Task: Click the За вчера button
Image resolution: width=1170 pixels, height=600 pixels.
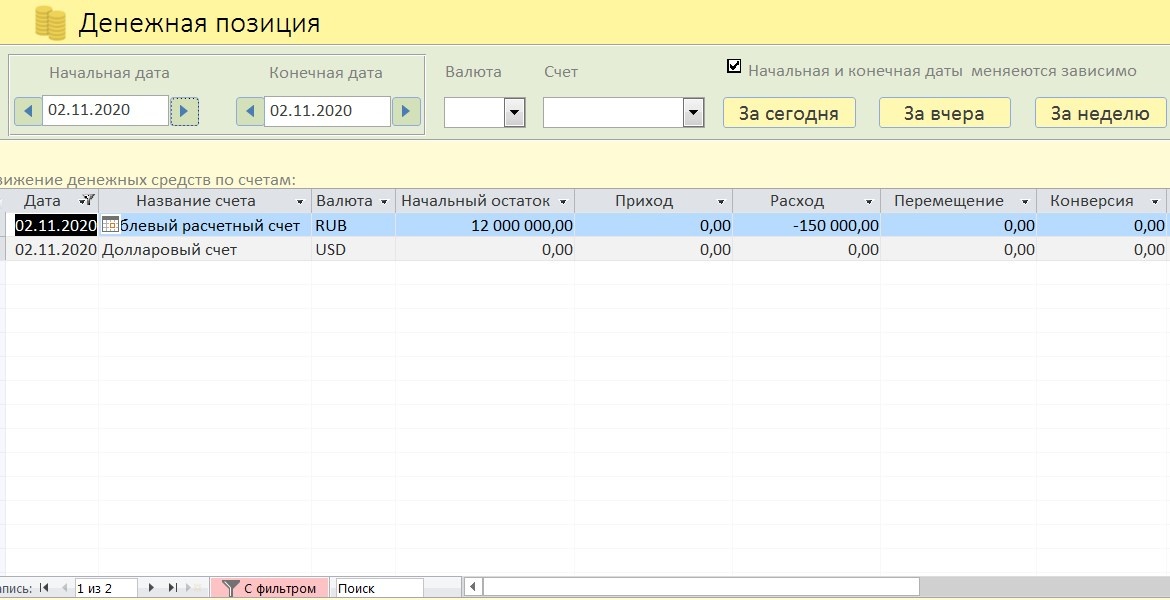Action: 944,113
